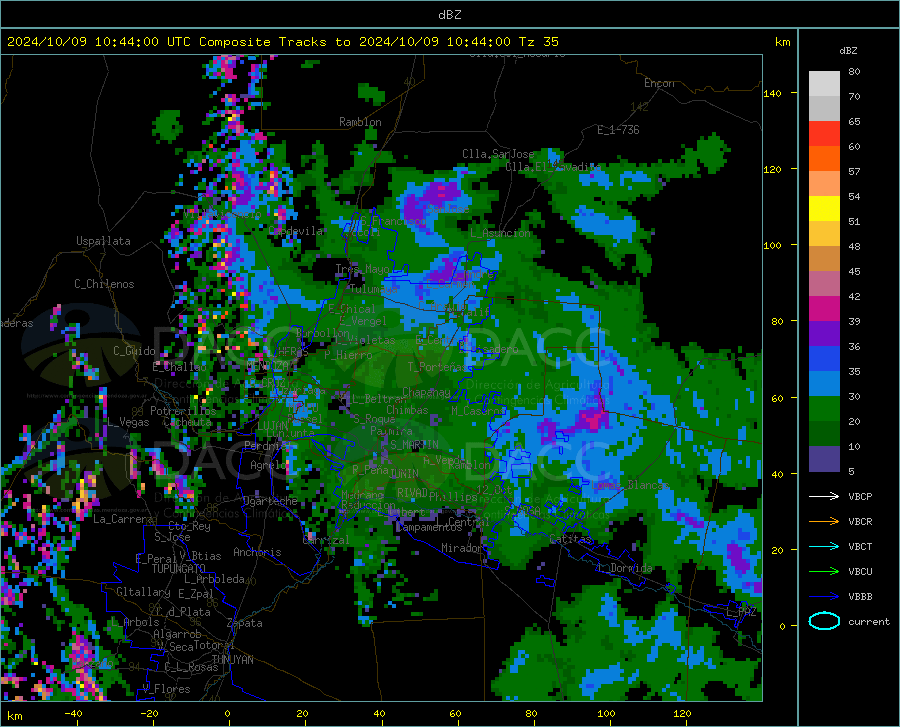Click the Ramblon label near the top
Screen dimensions: 900x727
pos(360,122)
